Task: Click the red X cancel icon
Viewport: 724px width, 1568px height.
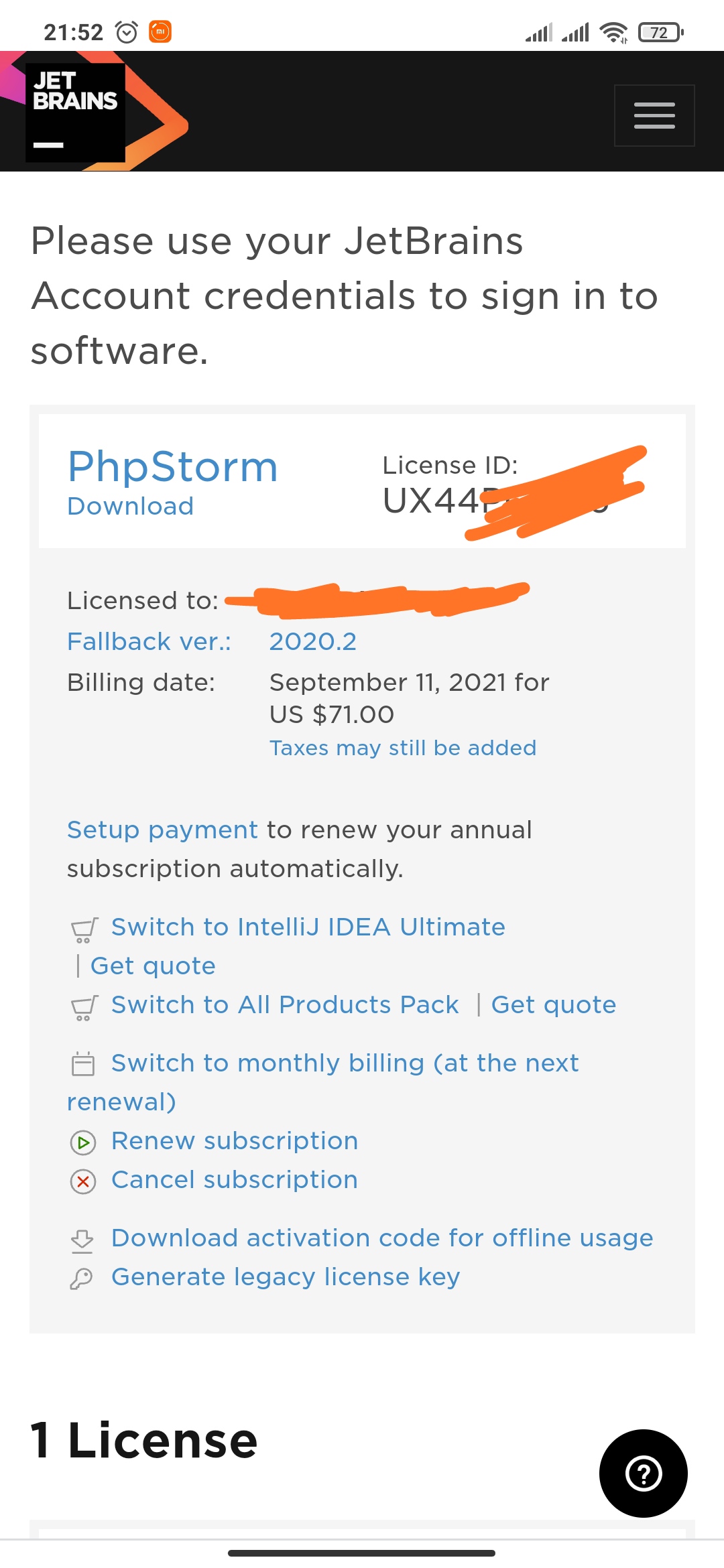Action: tap(83, 1181)
